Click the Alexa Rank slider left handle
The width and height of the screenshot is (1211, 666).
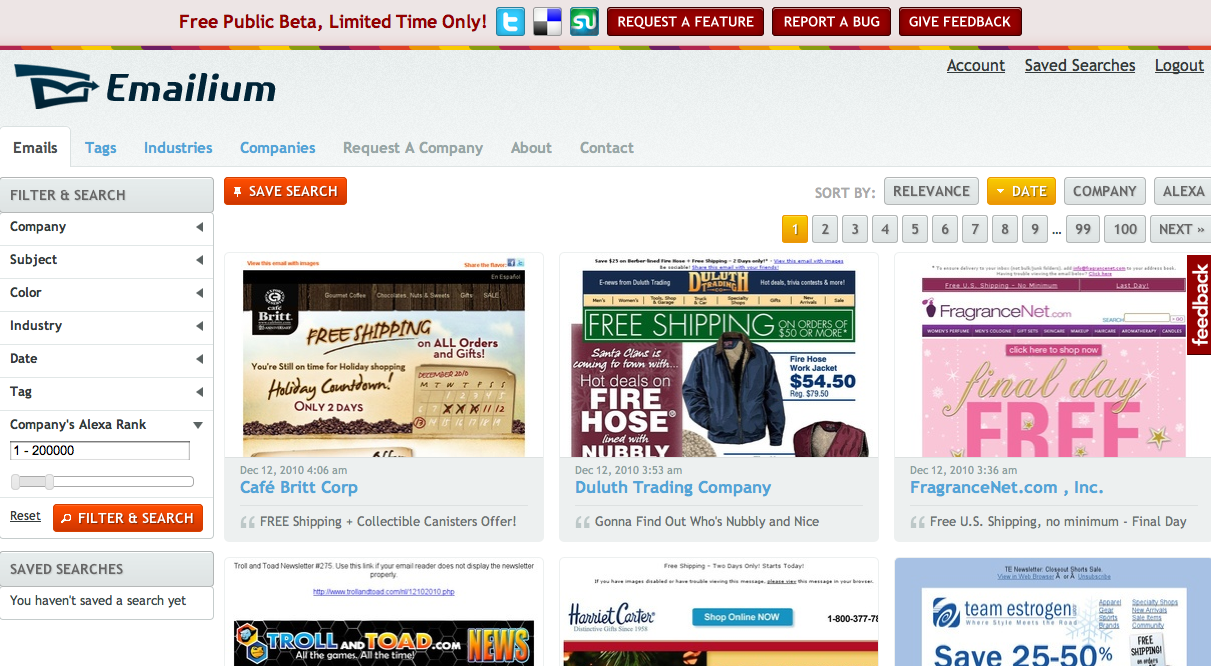point(15,482)
